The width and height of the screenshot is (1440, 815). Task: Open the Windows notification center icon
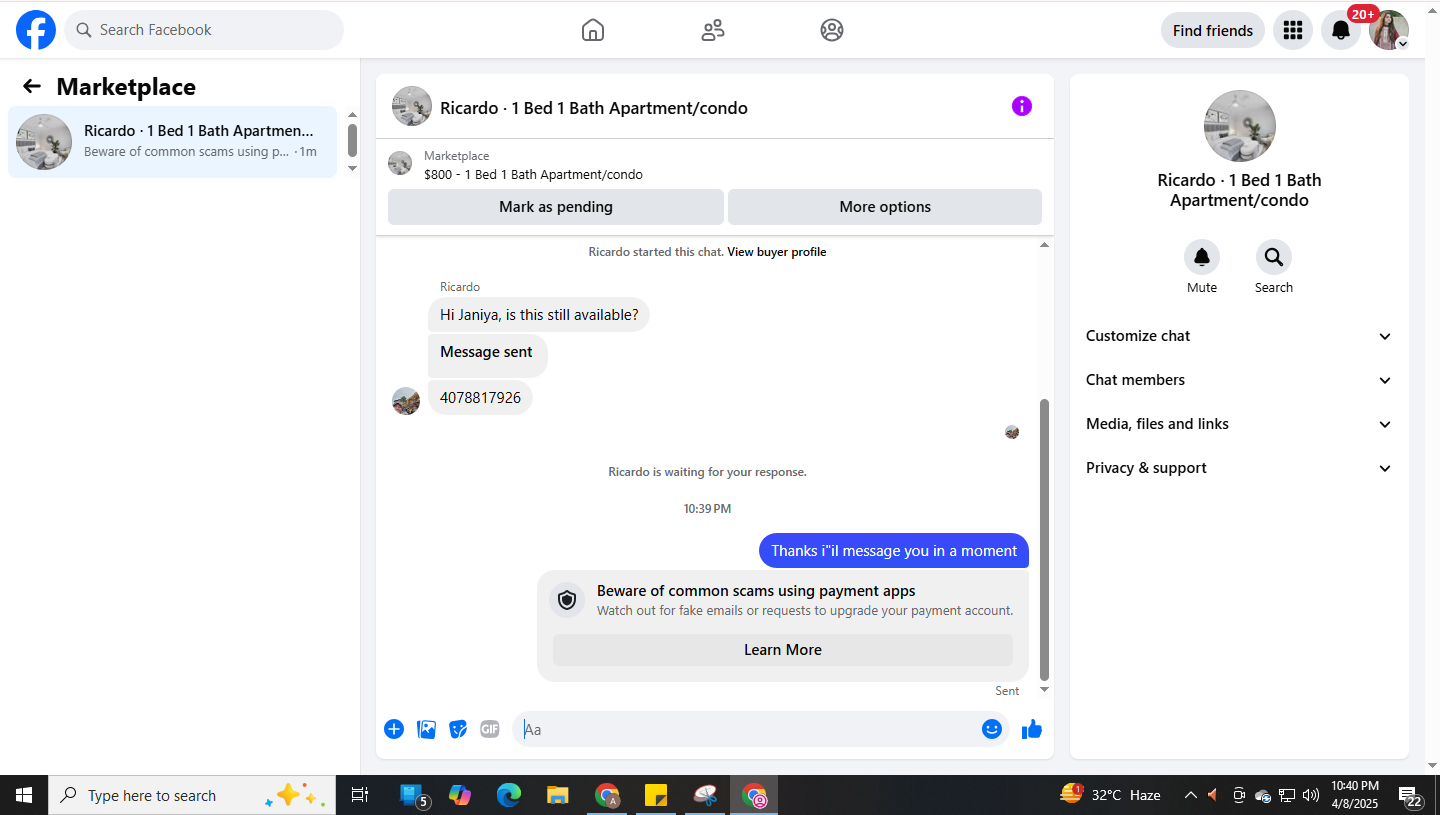pos(1411,796)
